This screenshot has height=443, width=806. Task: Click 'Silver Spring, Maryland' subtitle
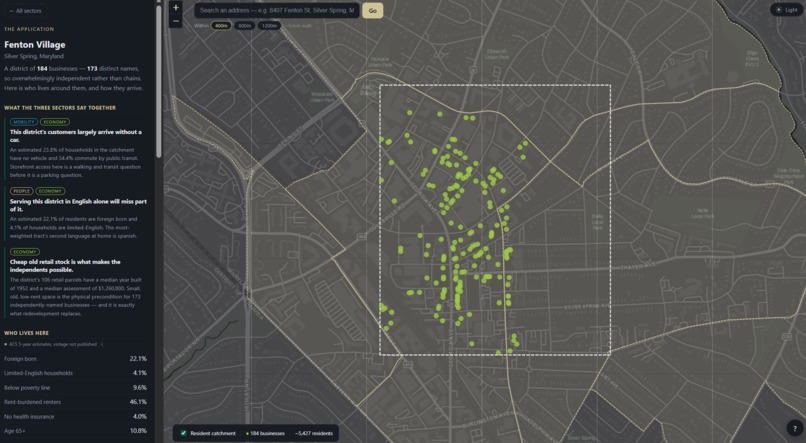34,56
